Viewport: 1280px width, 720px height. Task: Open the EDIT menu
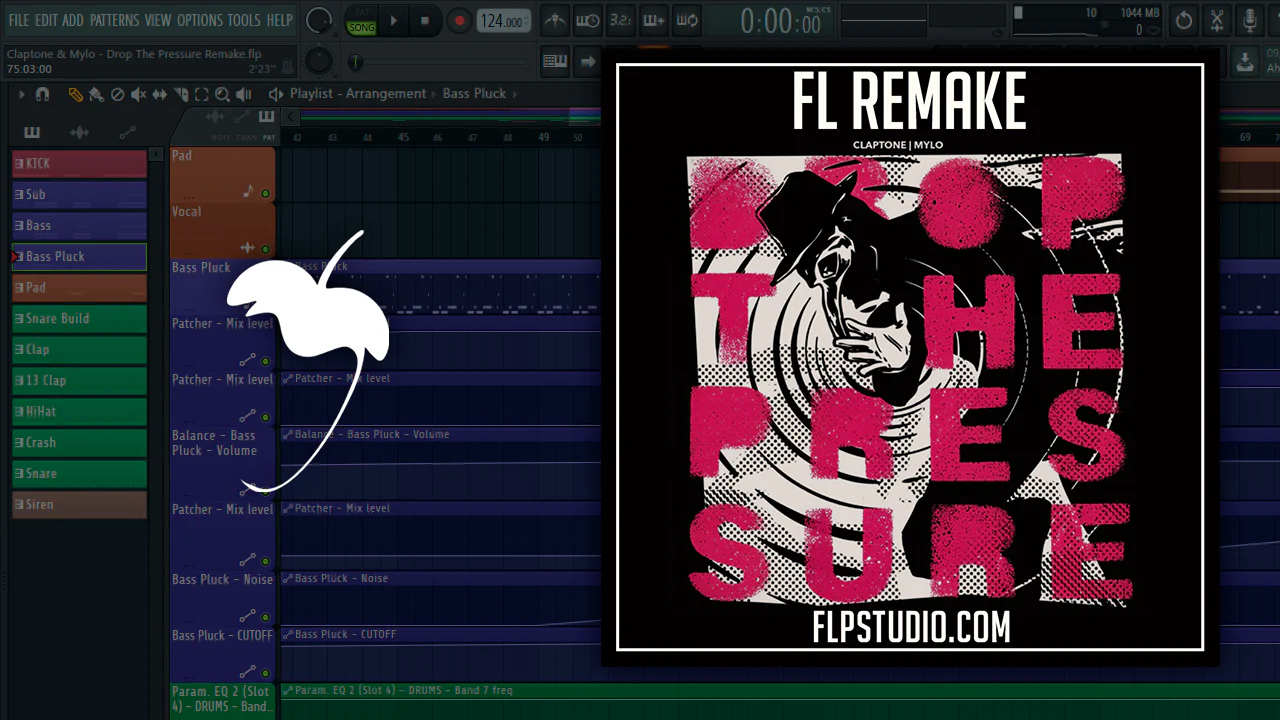46,20
